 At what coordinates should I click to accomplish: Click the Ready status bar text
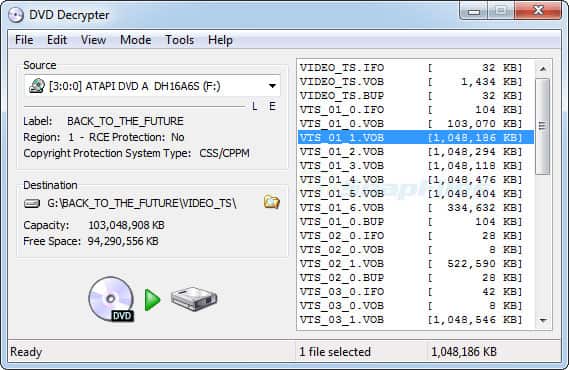click(x=26, y=352)
